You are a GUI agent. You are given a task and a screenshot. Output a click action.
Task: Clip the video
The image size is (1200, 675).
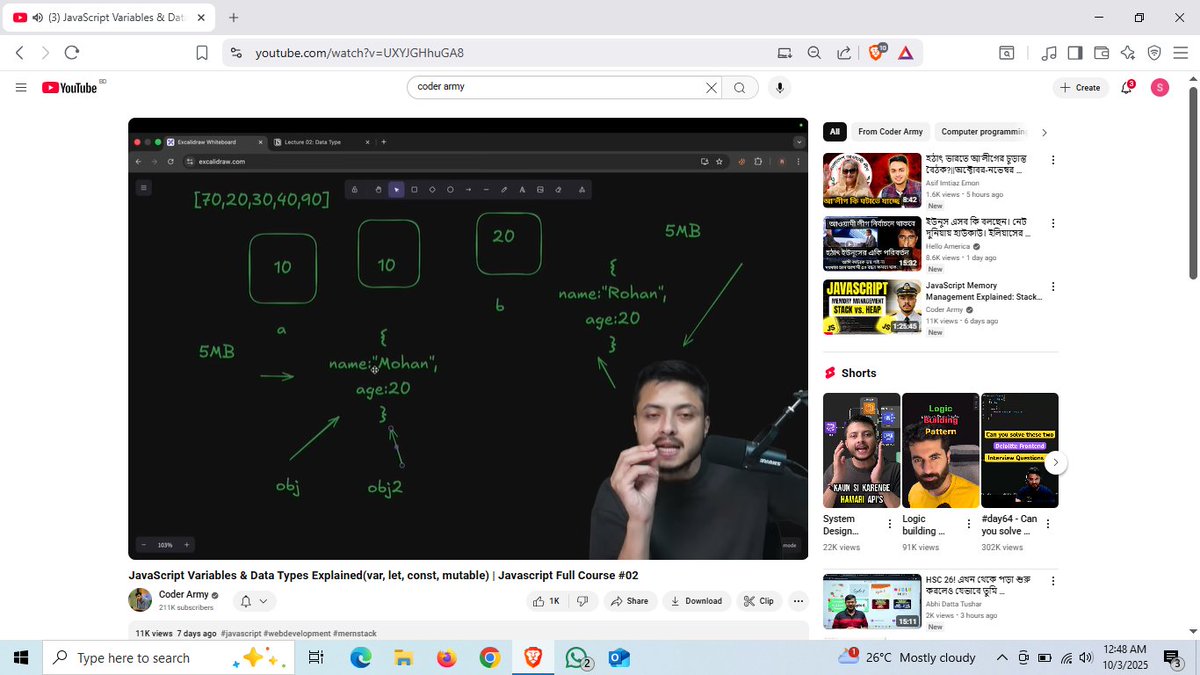(x=759, y=601)
